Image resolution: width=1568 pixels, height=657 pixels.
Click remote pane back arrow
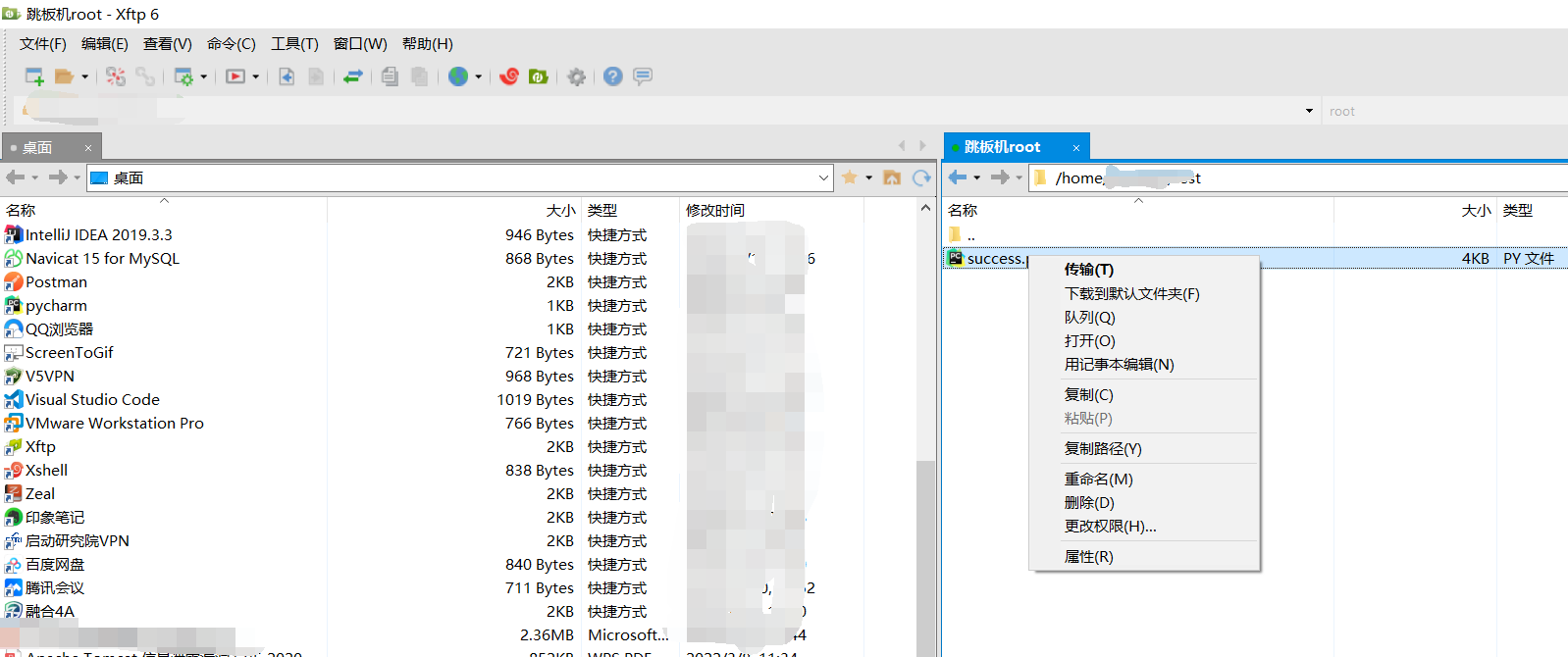(958, 177)
